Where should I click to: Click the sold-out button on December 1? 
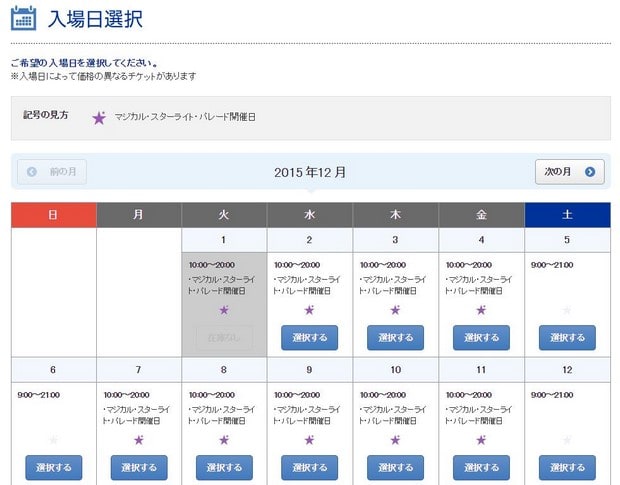pos(224,338)
